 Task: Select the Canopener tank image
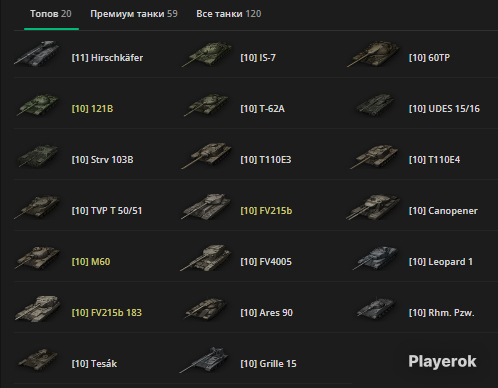373,207
